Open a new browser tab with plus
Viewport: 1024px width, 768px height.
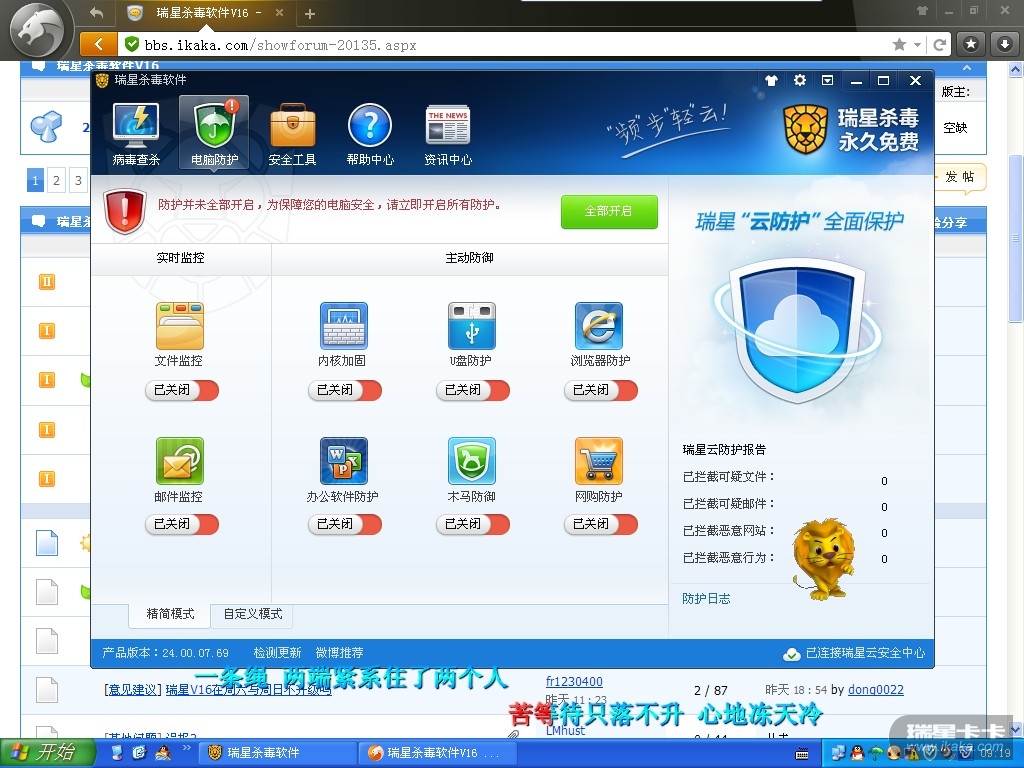[310, 14]
